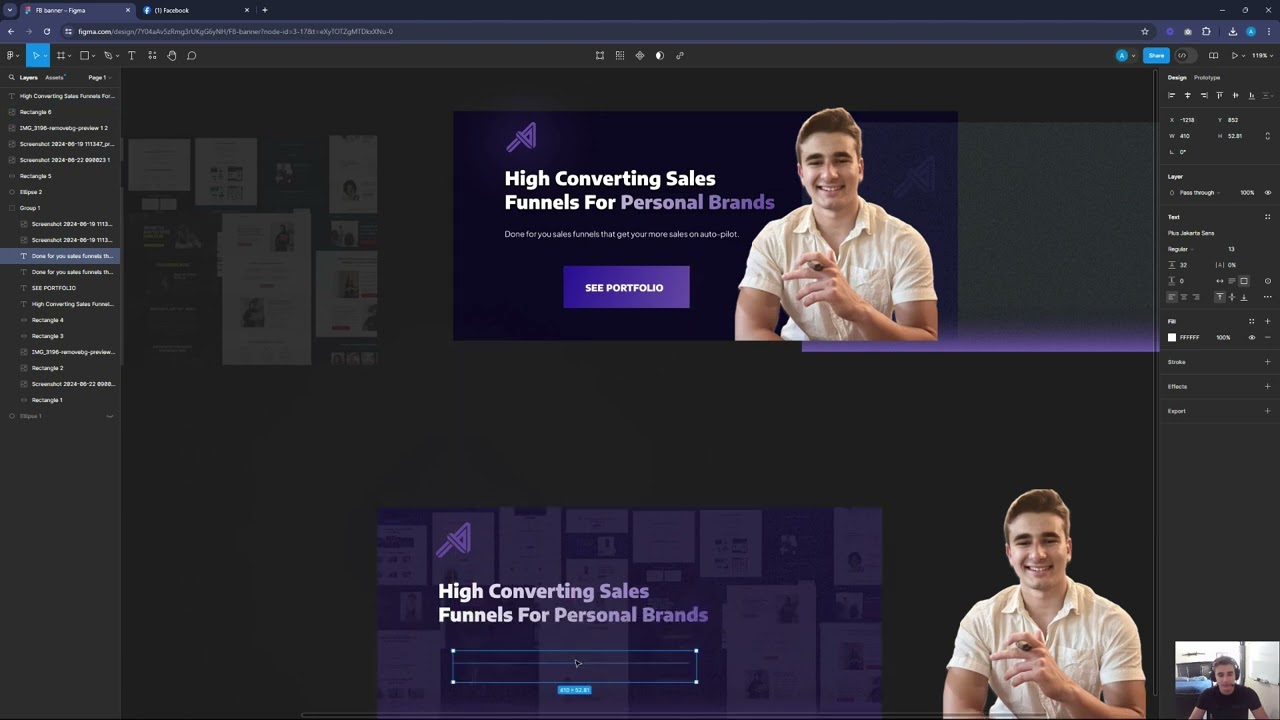1280x720 pixels.
Task: Open Present options dropdown arrow
Action: click(1243, 55)
